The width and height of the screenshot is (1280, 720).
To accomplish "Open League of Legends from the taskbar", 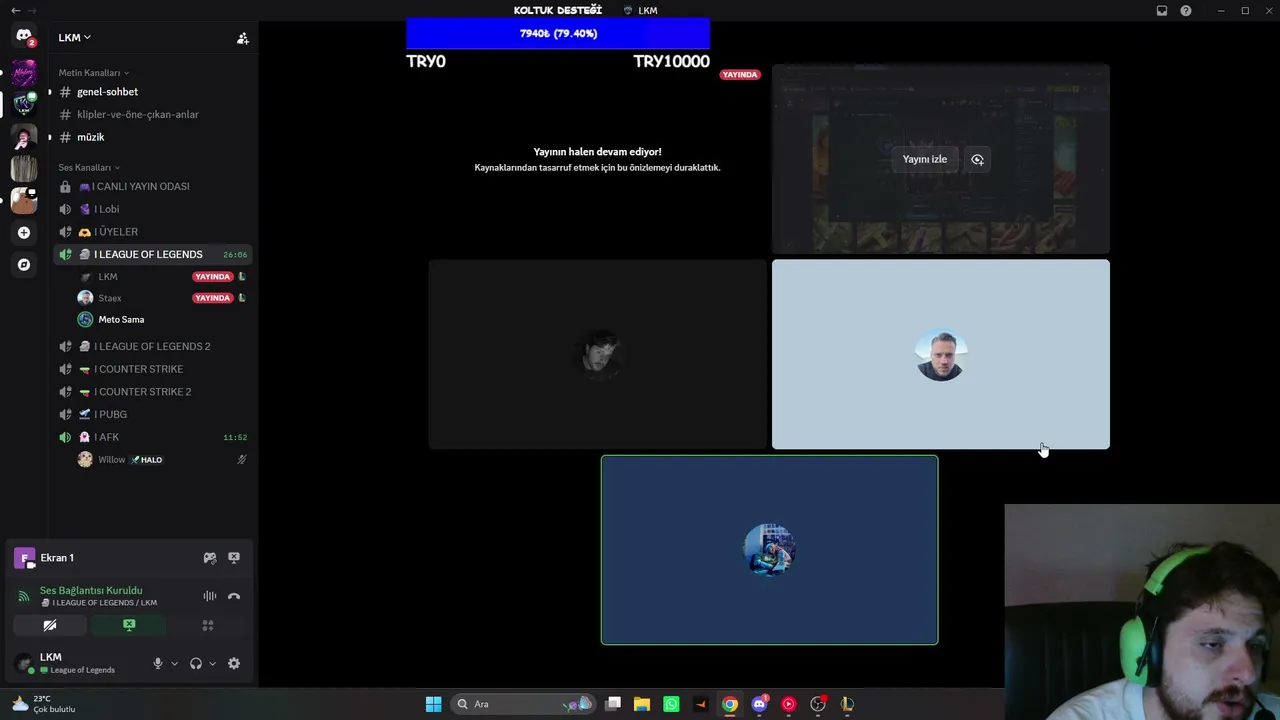I will coord(847,704).
